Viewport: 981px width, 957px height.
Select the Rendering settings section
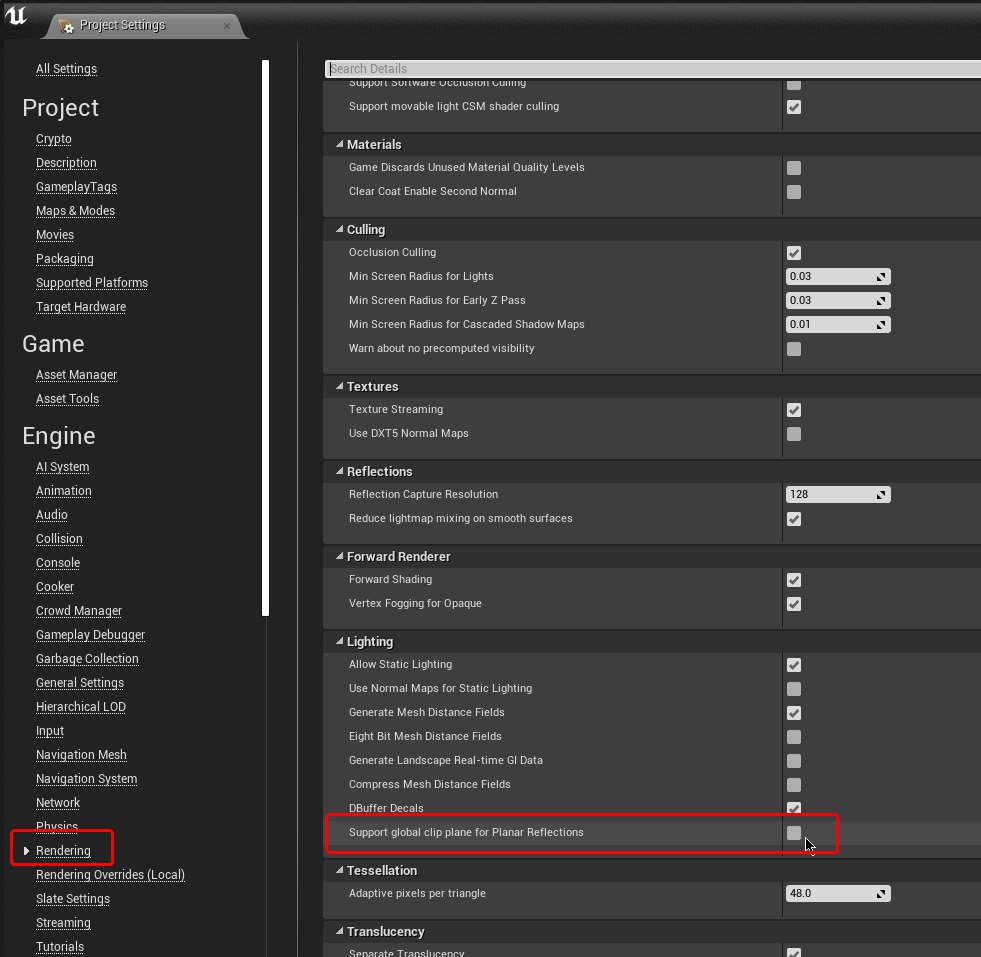(63, 851)
